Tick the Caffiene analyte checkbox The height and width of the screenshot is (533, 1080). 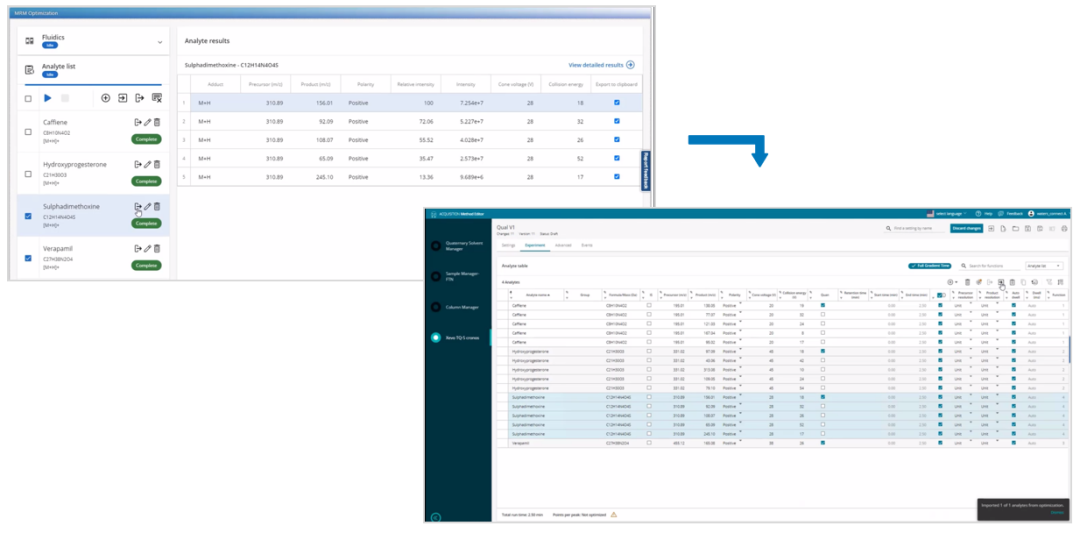[x=28, y=132]
